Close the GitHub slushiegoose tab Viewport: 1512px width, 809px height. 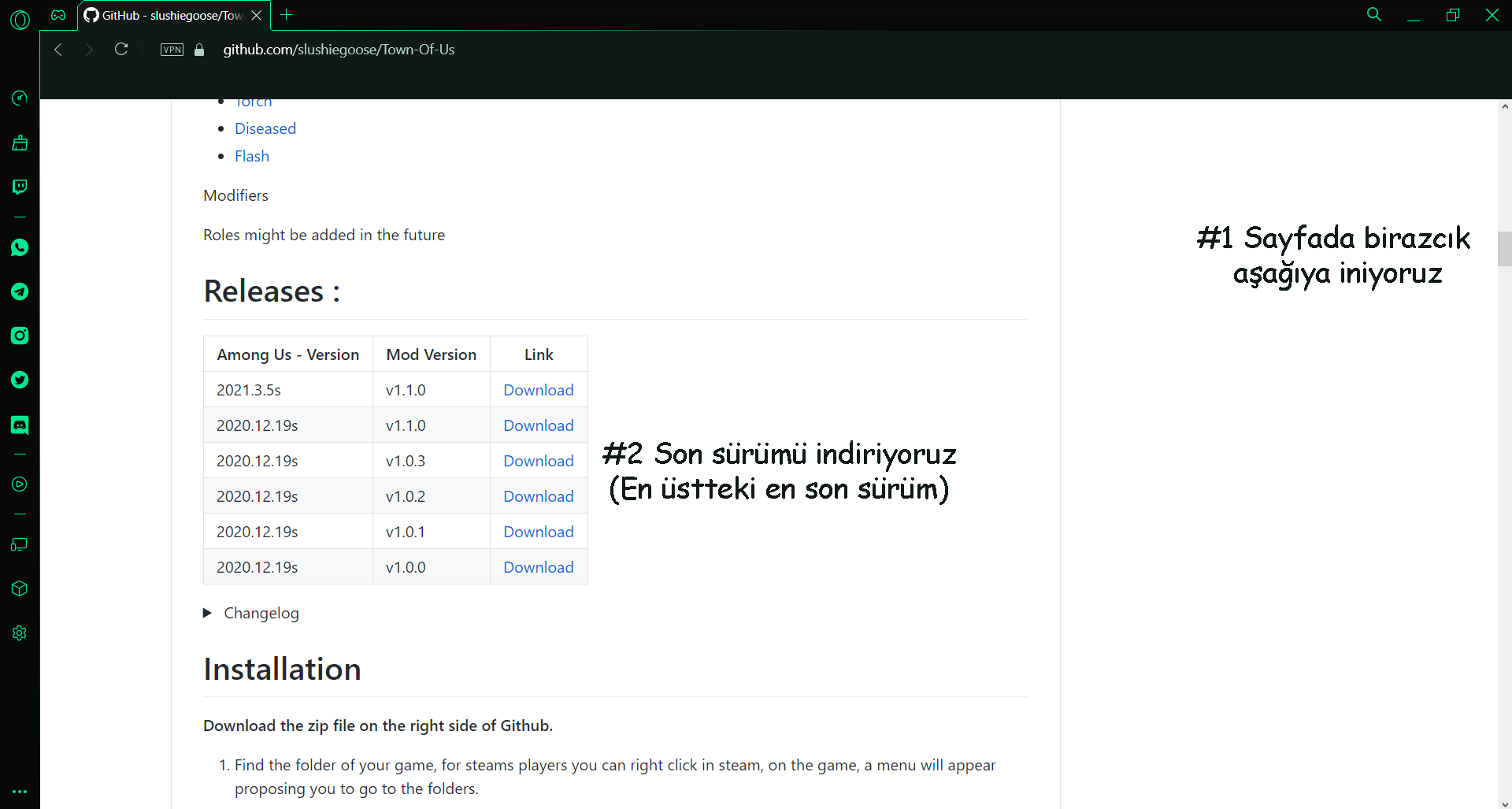click(256, 15)
